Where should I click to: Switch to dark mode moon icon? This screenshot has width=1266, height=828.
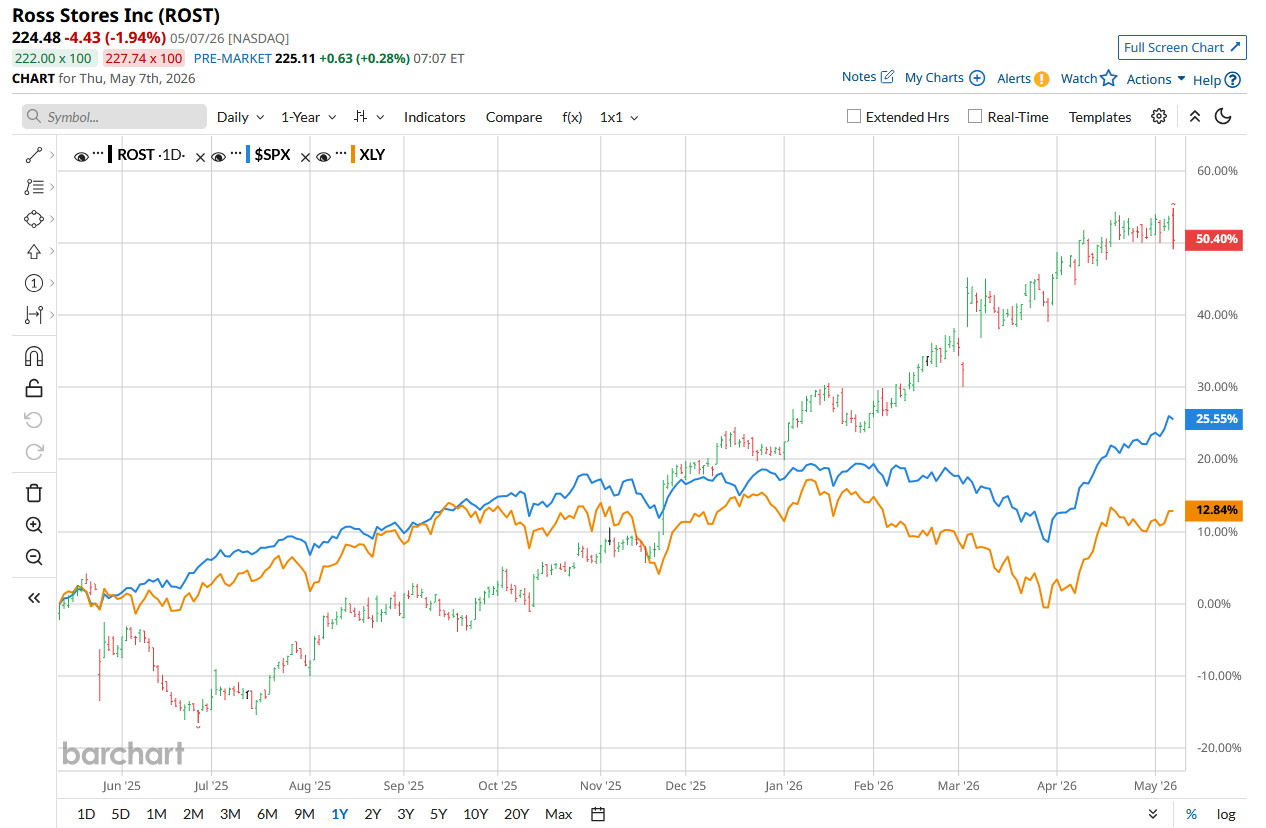pos(1222,116)
